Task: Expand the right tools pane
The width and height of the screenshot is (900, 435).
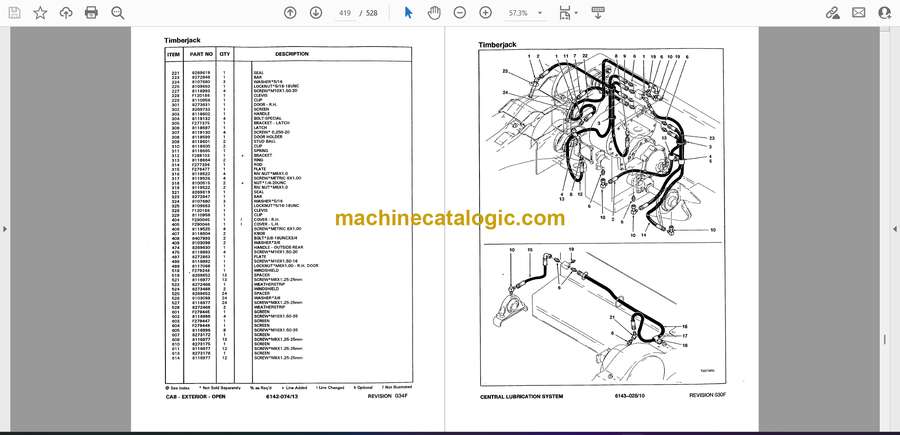Action: coord(895,229)
